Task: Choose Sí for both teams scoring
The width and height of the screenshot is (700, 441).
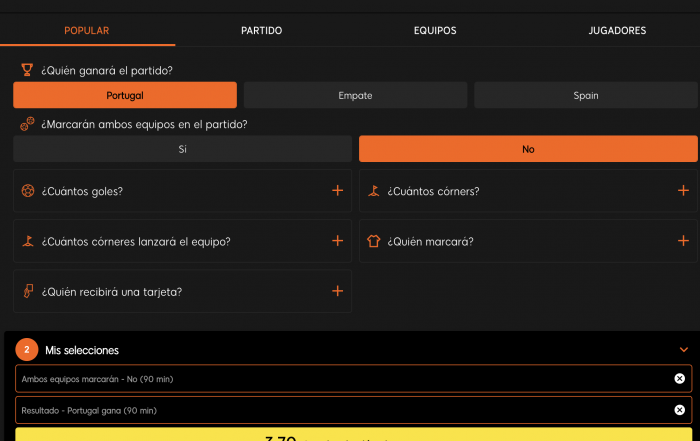Action: 183,149
